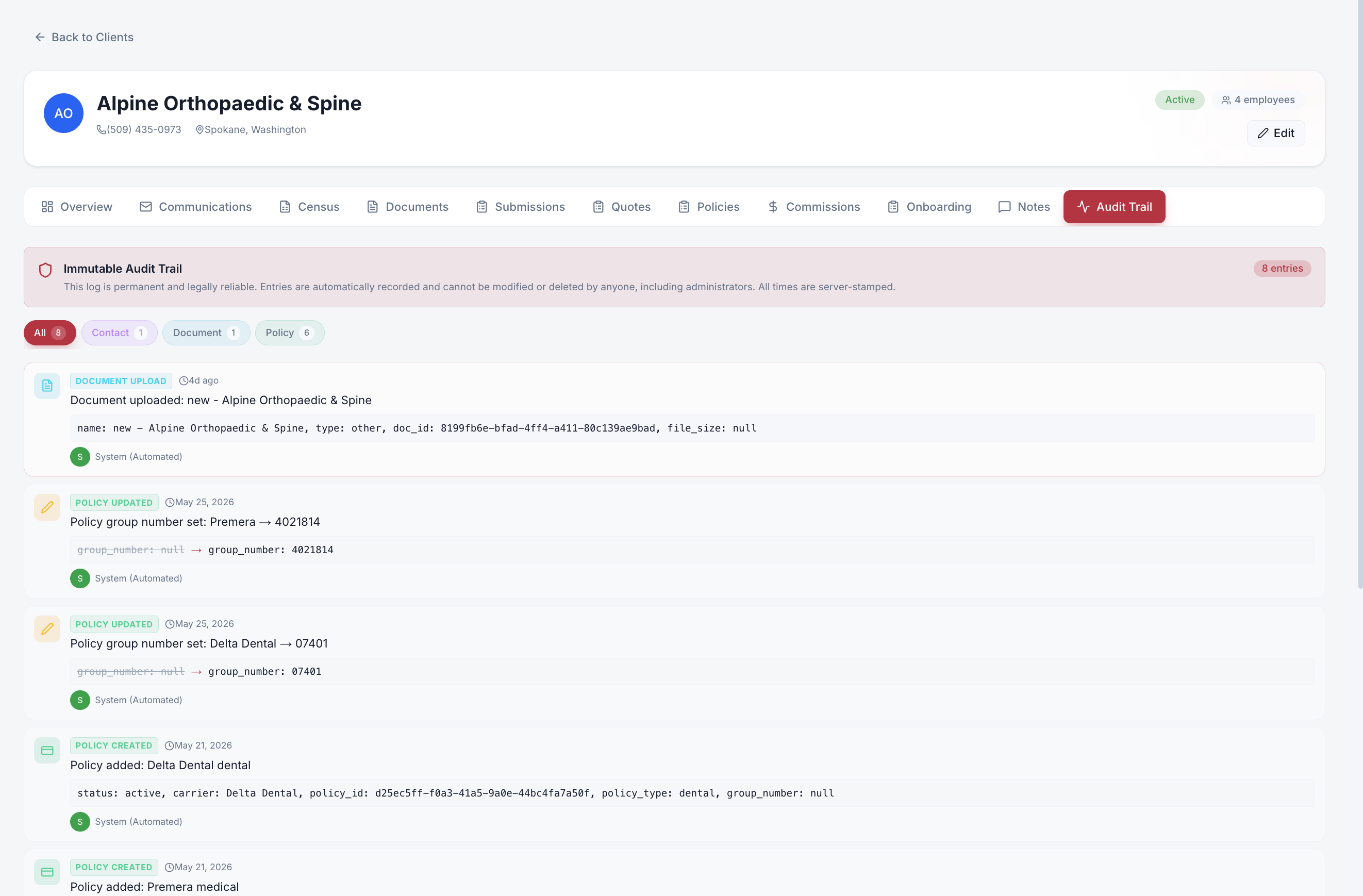
Task: Click the May 21, 2026 clock icon on Delta Dental created entry
Action: pyautogui.click(x=169, y=746)
